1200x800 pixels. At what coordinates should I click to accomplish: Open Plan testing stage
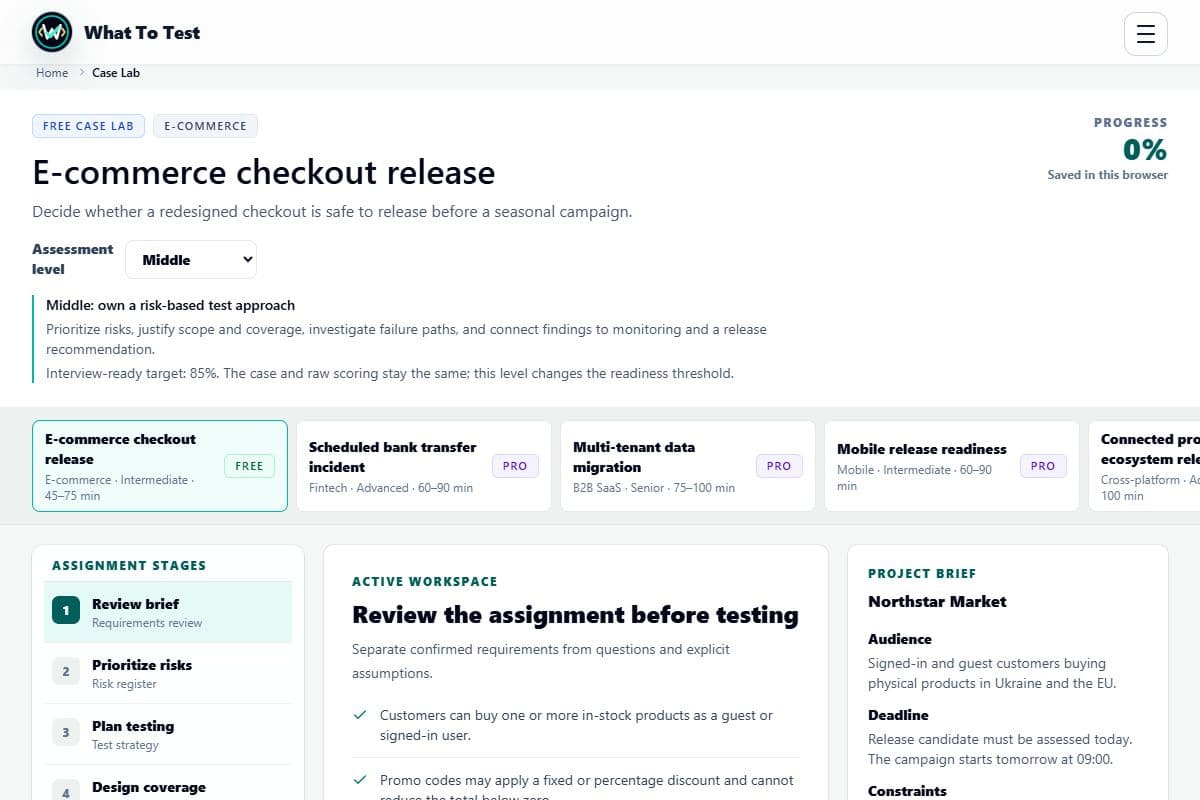coord(168,734)
